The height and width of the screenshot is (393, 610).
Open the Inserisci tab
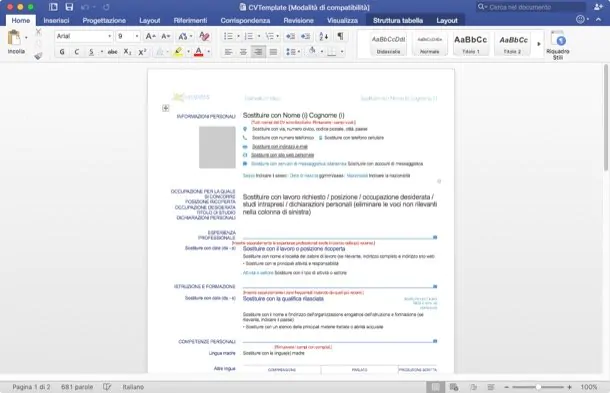tap(56, 20)
